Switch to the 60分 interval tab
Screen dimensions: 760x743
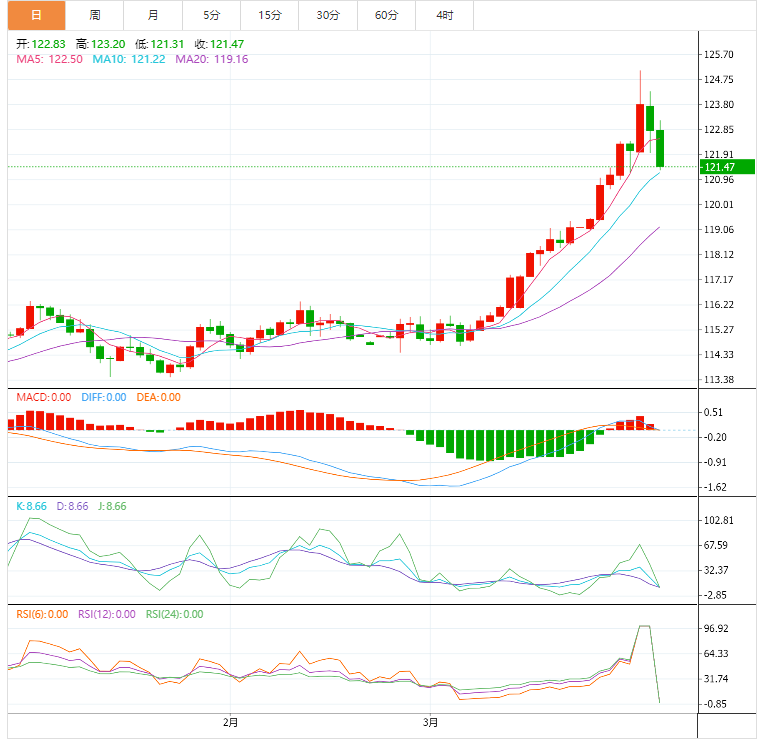[385, 15]
